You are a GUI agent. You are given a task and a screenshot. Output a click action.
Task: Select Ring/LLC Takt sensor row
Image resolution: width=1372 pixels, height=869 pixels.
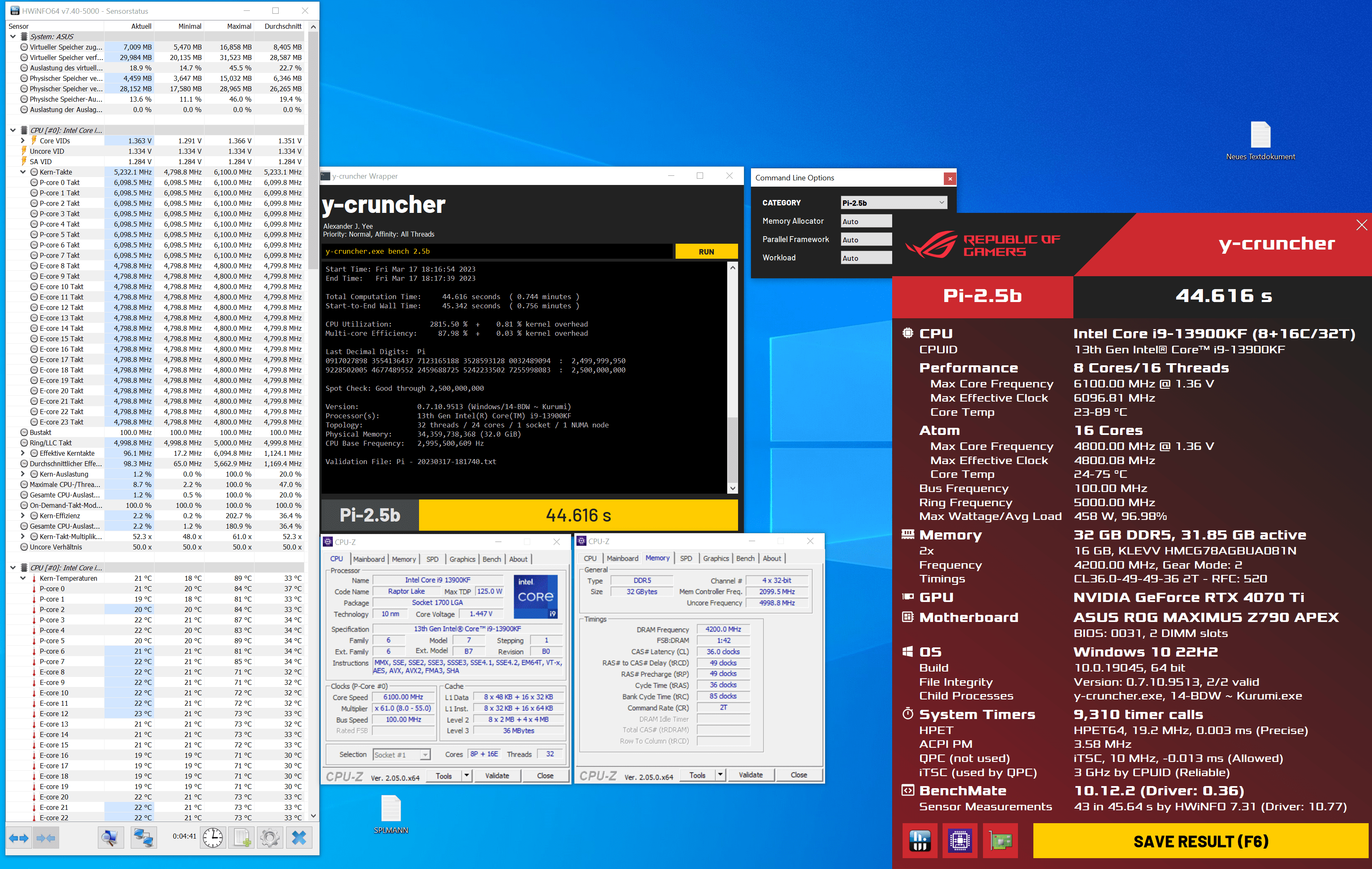tap(161, 443)
